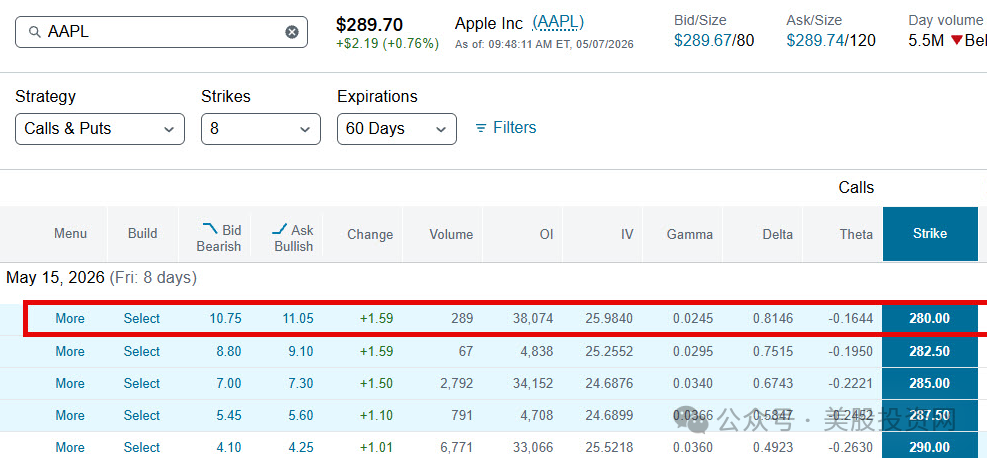Click Select for the 282.50 strike

(142, 351)
